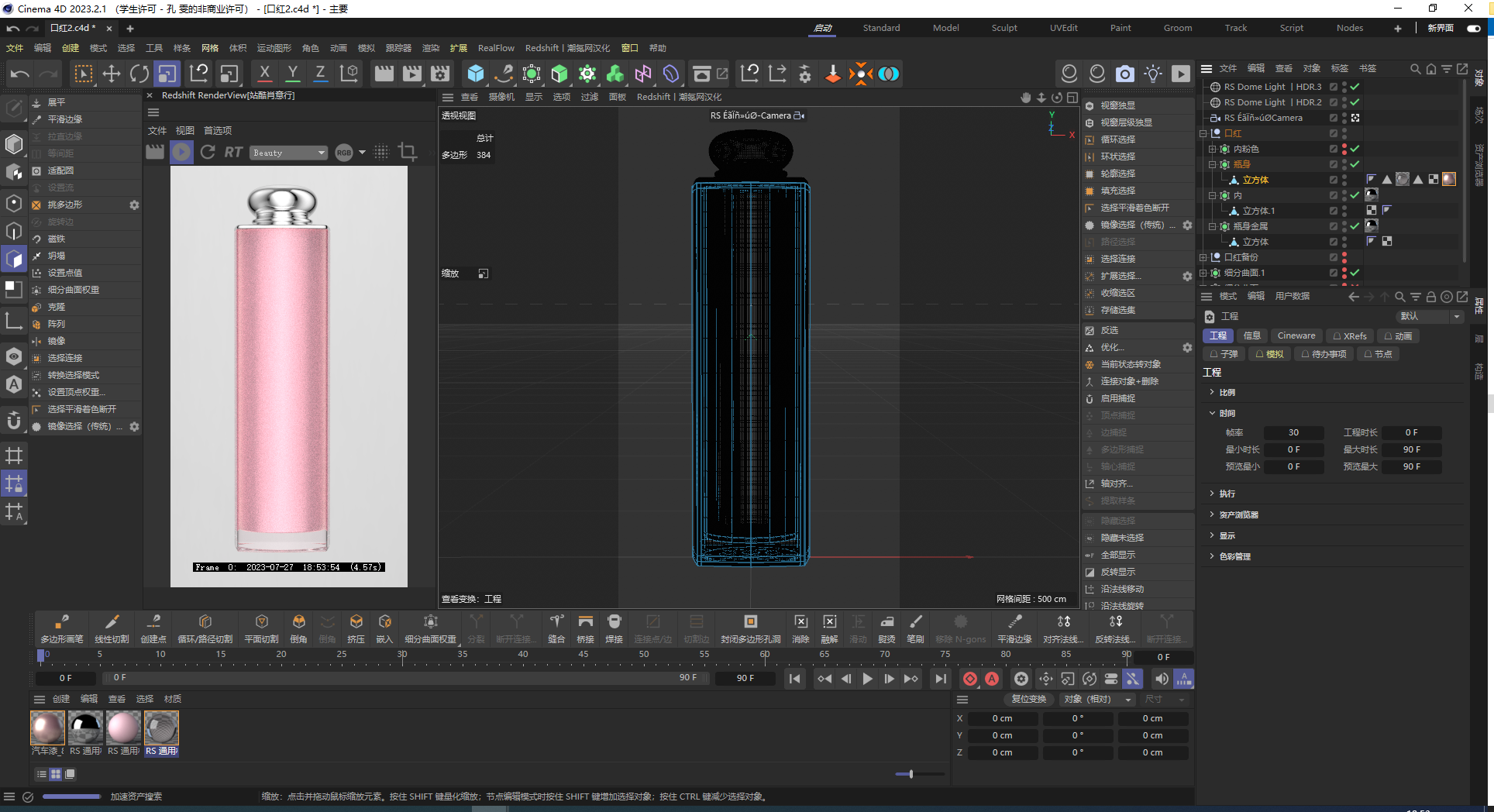This screenshot has height=812, width=1494.
Task: Click the 复位变换 button
Action: pos(1028,699)
